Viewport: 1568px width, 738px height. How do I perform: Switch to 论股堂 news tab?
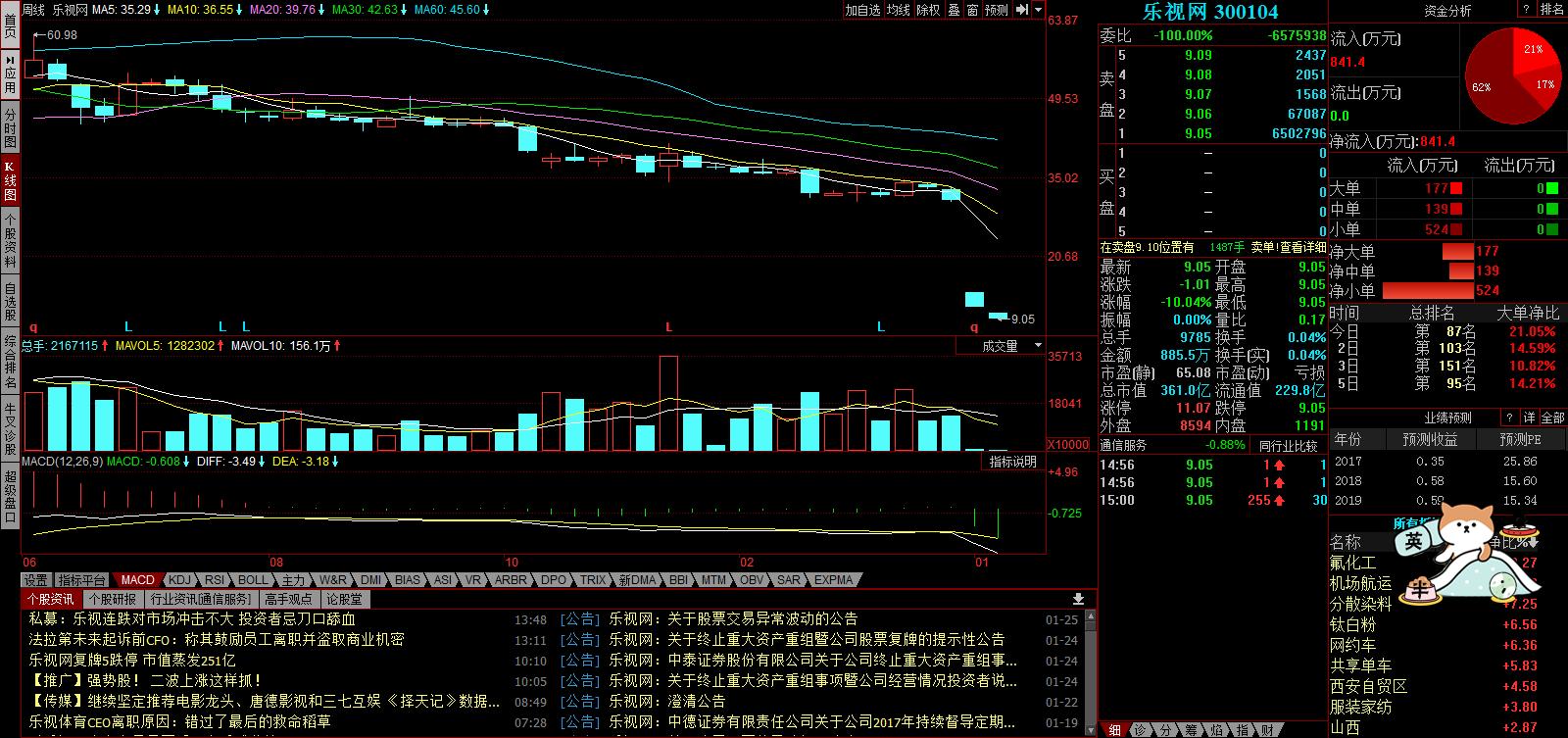point(344,599)
